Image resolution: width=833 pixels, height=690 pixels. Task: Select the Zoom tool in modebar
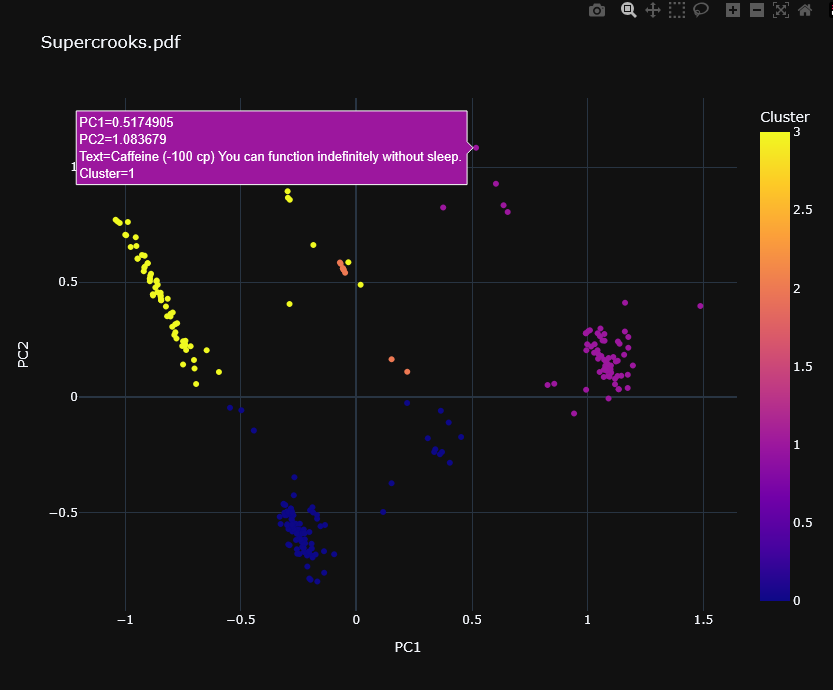[628, 10]
